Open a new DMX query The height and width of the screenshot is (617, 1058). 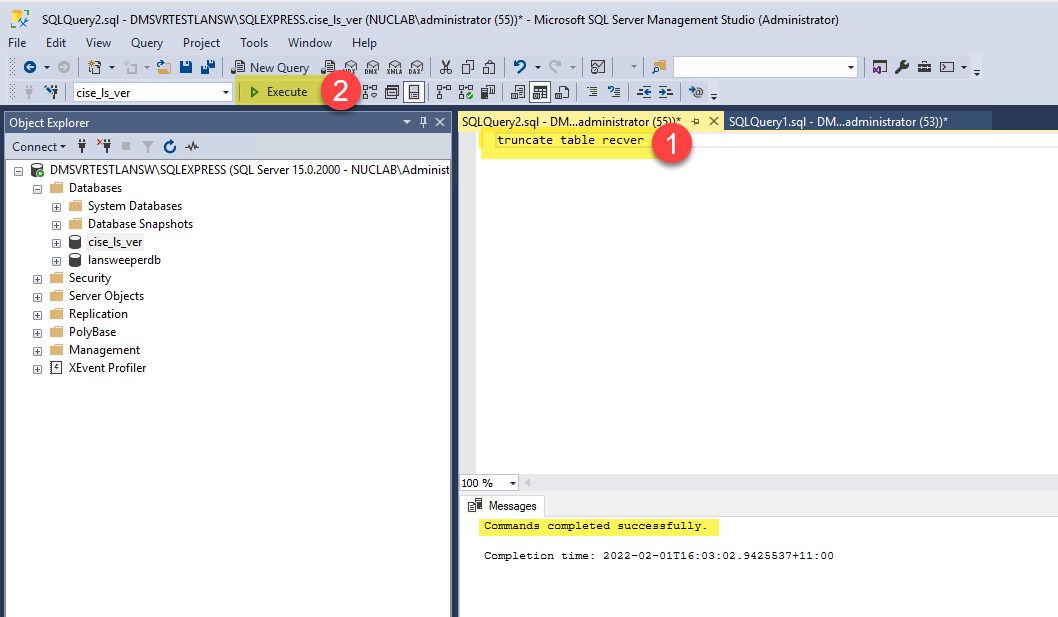click(x=372, y=67)
